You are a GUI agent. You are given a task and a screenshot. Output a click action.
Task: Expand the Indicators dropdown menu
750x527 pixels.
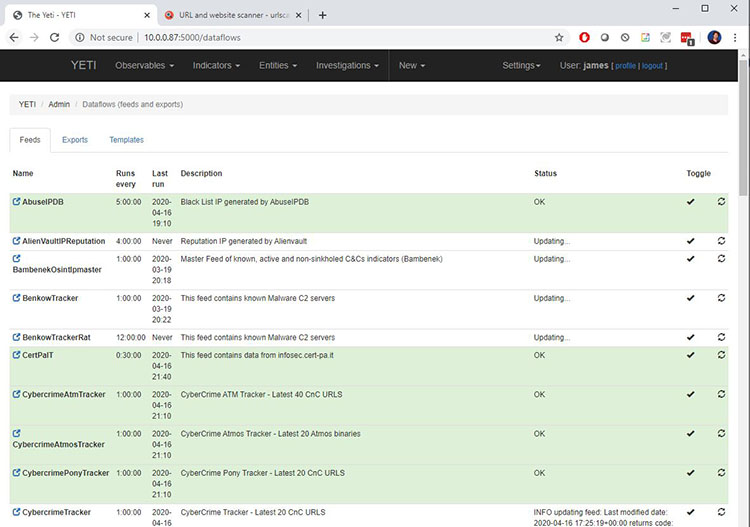pos(216,66)
